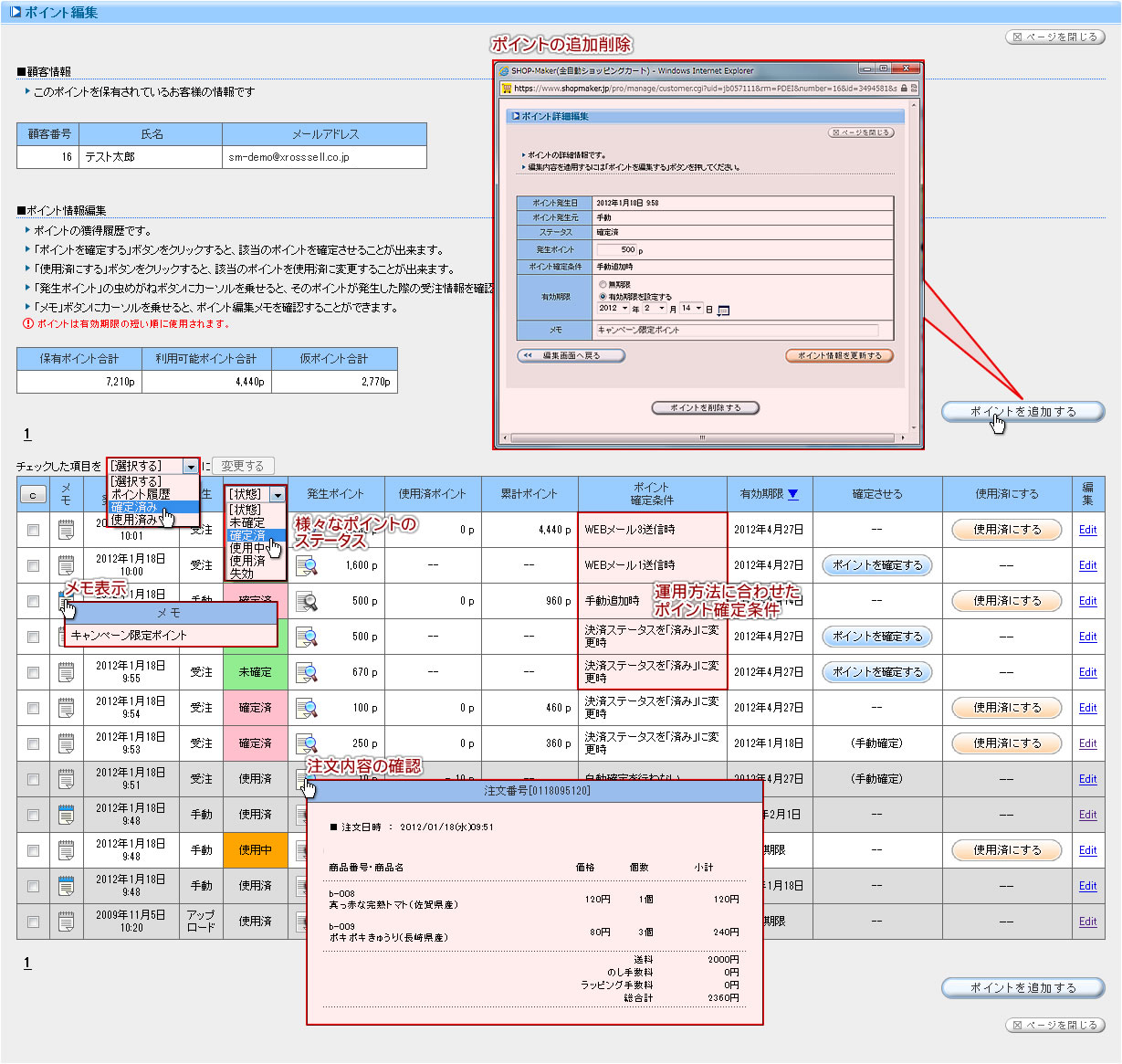
Task: Open calendar picker icon beside expiry date
Action: pos(724,311)
